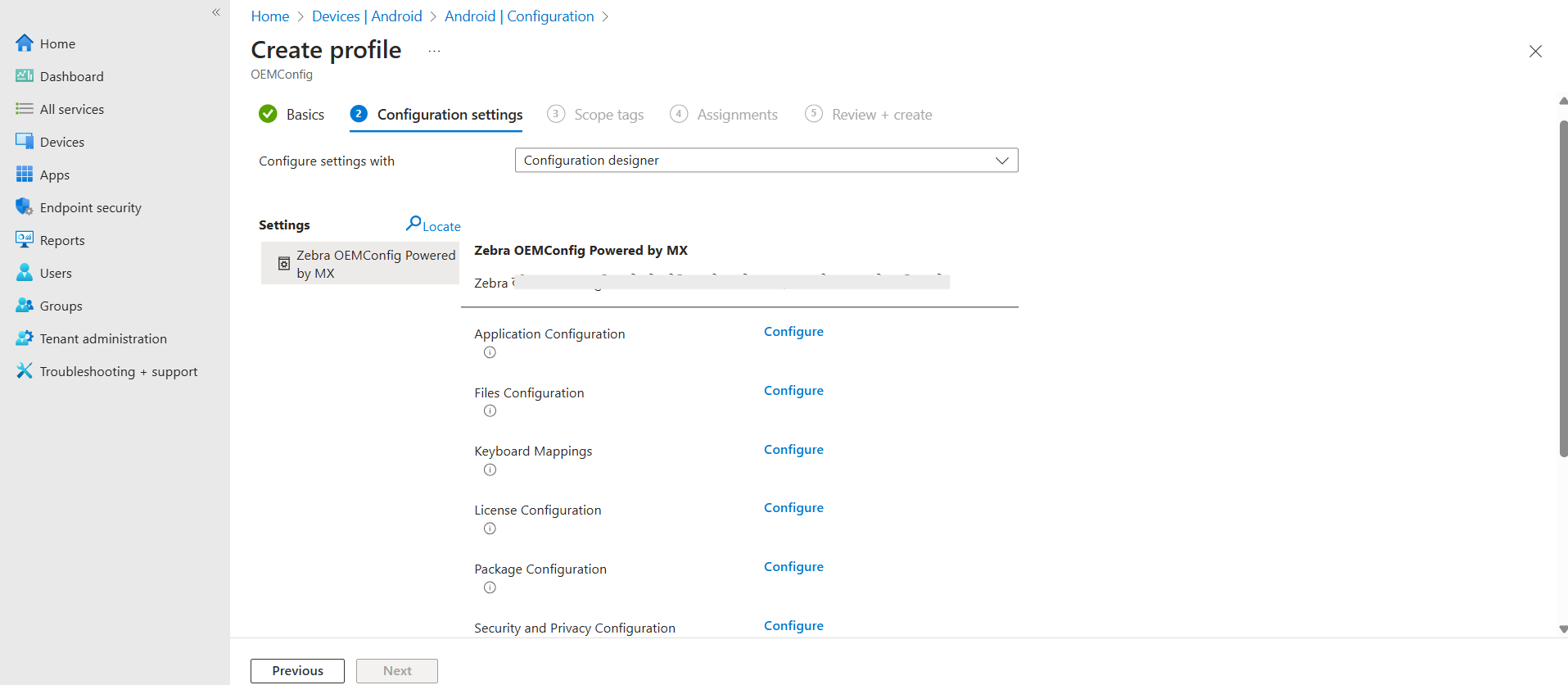This screenshot has width=1568, height=685.
Task: Configure the Files Configuration setting
Action: [793, 391]
